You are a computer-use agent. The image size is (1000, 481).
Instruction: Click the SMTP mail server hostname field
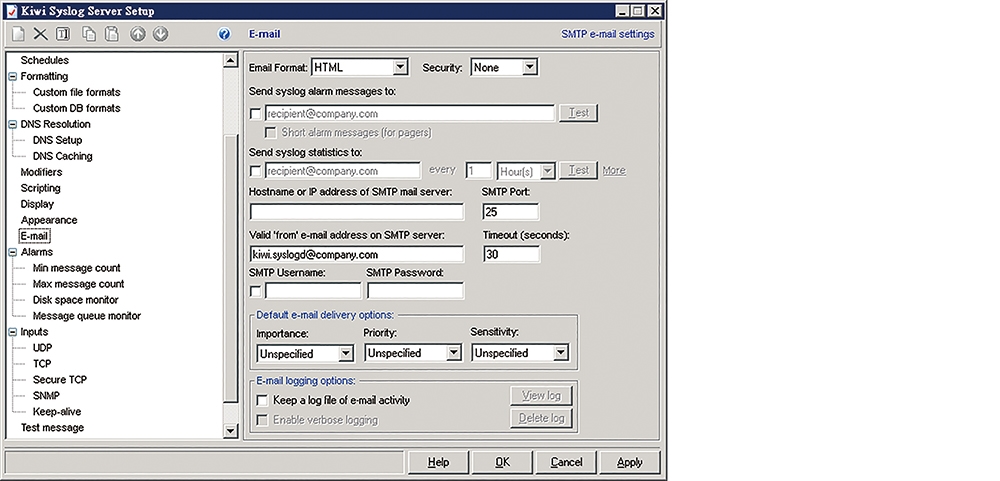point(357,212)
